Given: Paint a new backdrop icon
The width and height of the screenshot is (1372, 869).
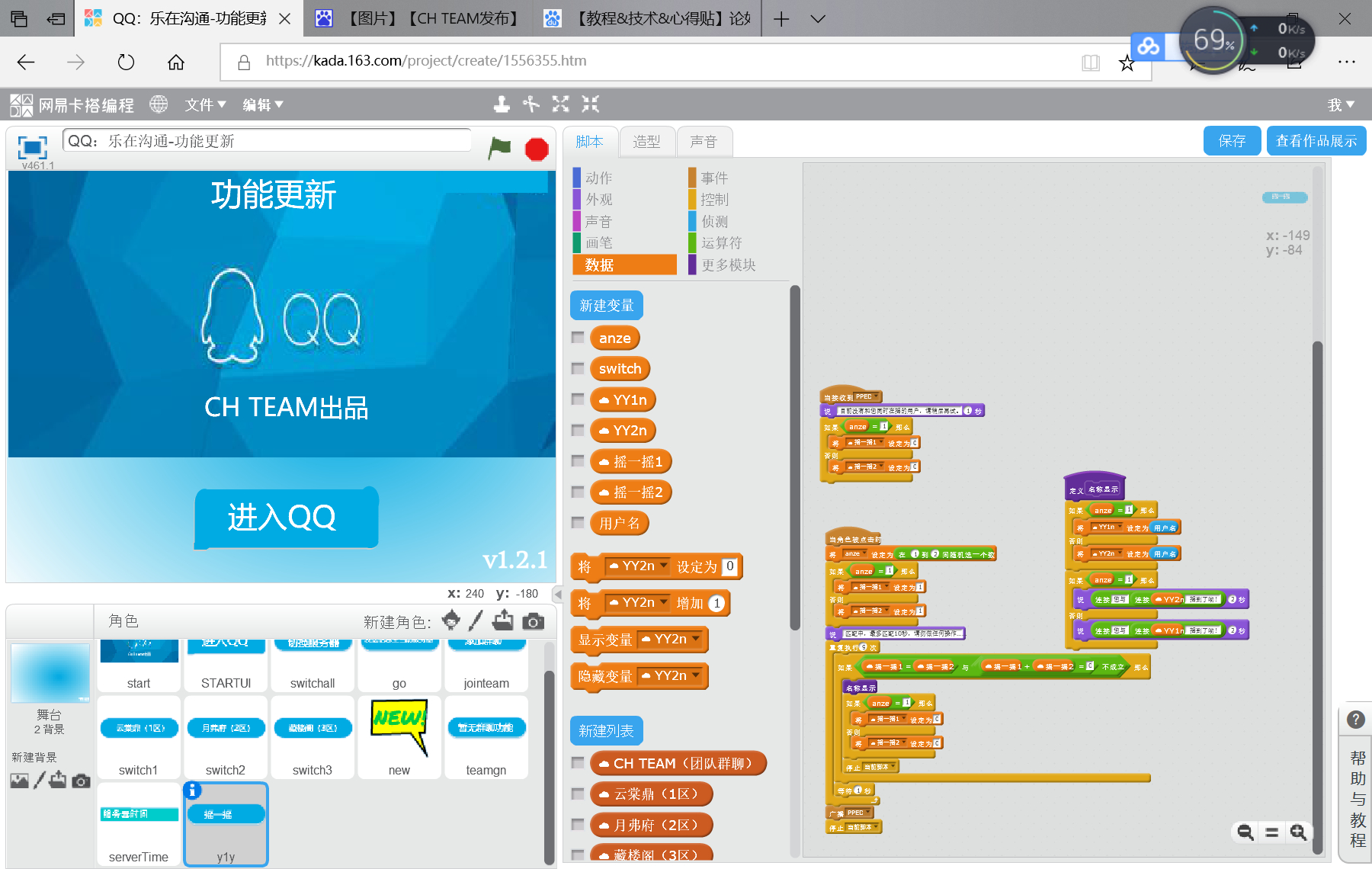Looking at the screenshot, I should click(39, 780).
